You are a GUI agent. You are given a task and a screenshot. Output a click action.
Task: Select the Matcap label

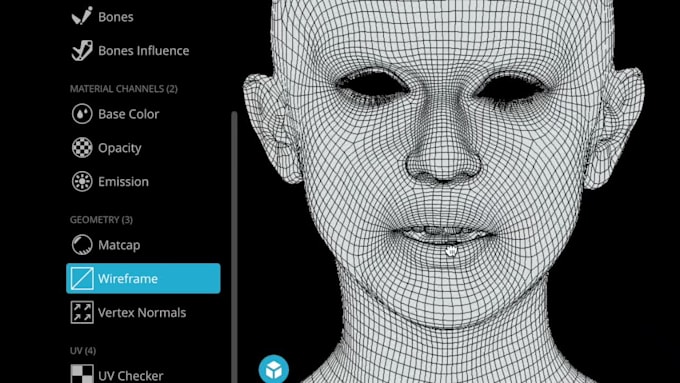[x=119, y=246]
